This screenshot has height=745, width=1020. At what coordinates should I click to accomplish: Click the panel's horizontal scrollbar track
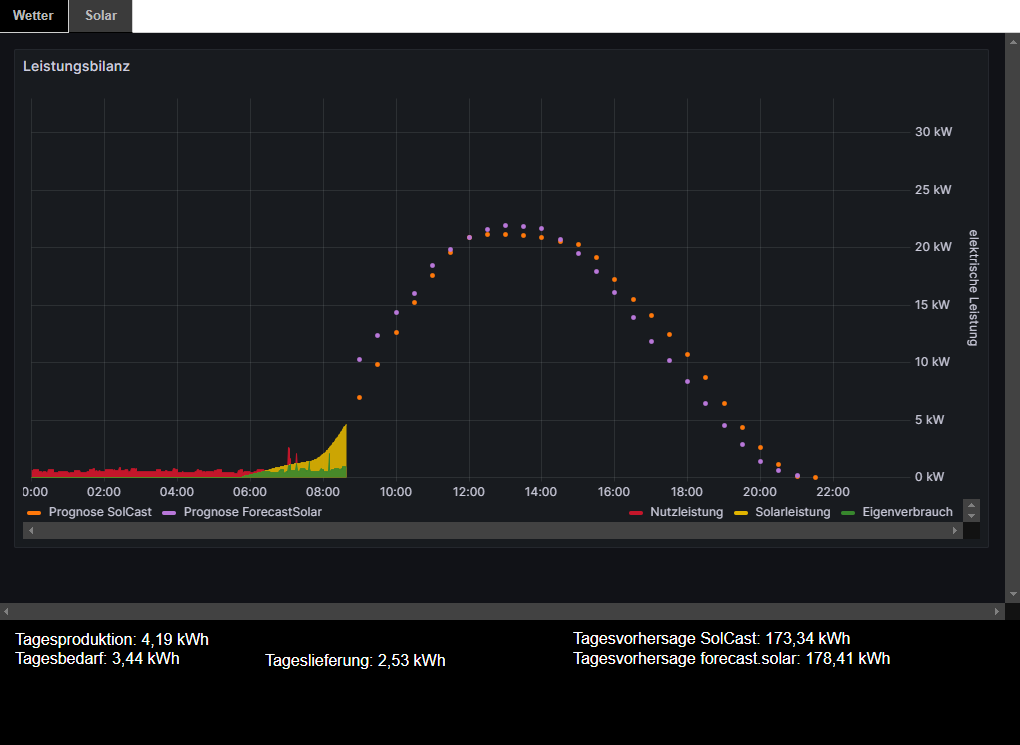point(492,530)
